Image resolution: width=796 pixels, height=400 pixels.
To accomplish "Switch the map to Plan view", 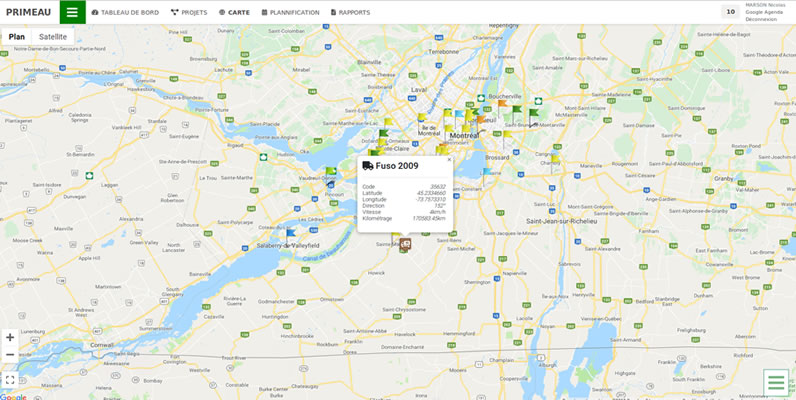I will pyautogui.click(x=17, y=37).
